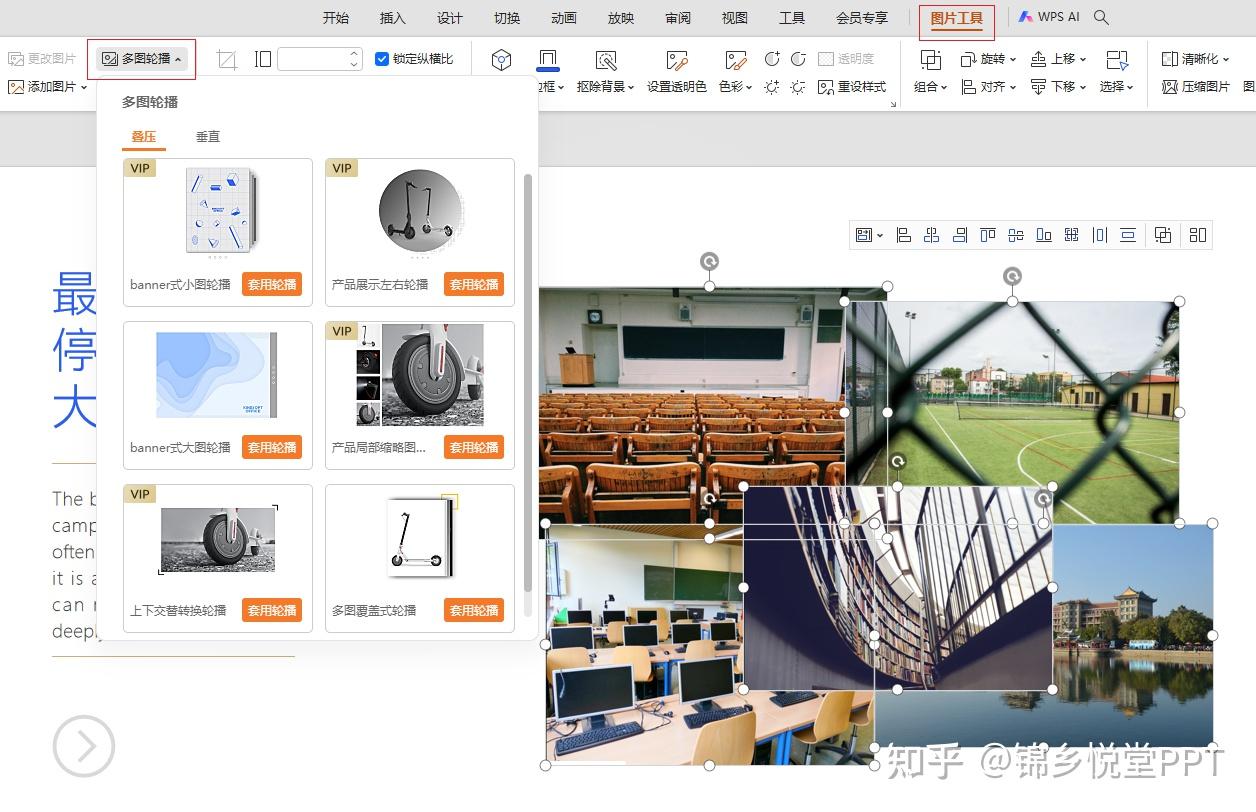1256x812 pixels.
Task: Toggle the lock aspect ratio (锁定纵横比) checkbox
Action: 382,59
